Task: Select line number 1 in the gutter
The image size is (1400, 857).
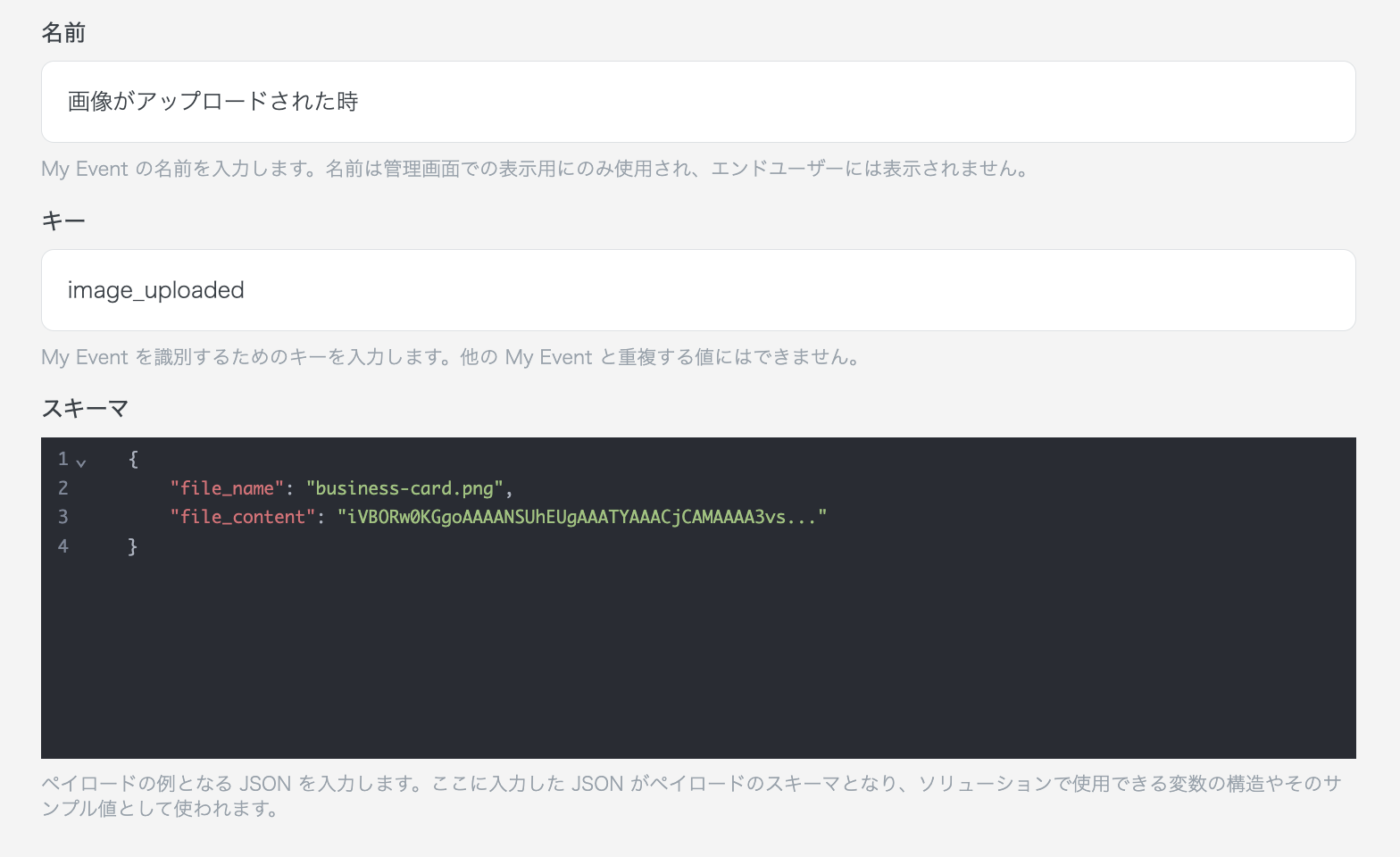Action: point(62,459)
